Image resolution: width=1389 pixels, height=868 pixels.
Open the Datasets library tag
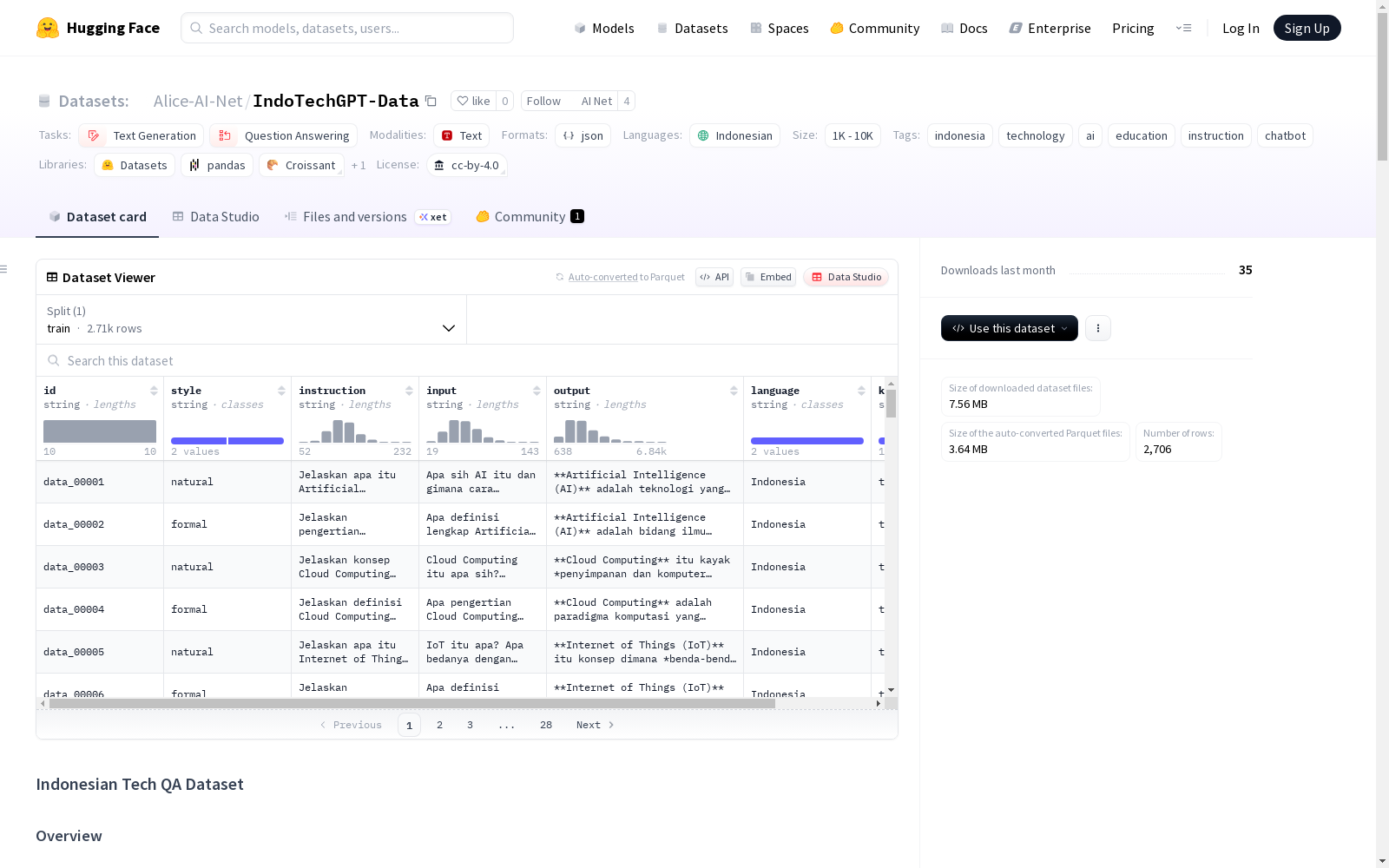(135, 165)
